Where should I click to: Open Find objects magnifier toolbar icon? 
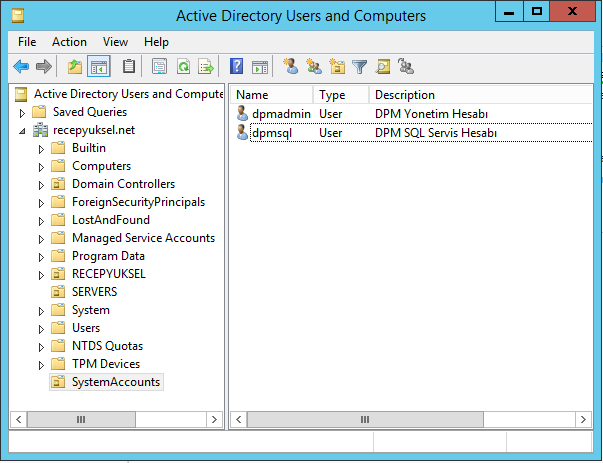click(383, 67)
